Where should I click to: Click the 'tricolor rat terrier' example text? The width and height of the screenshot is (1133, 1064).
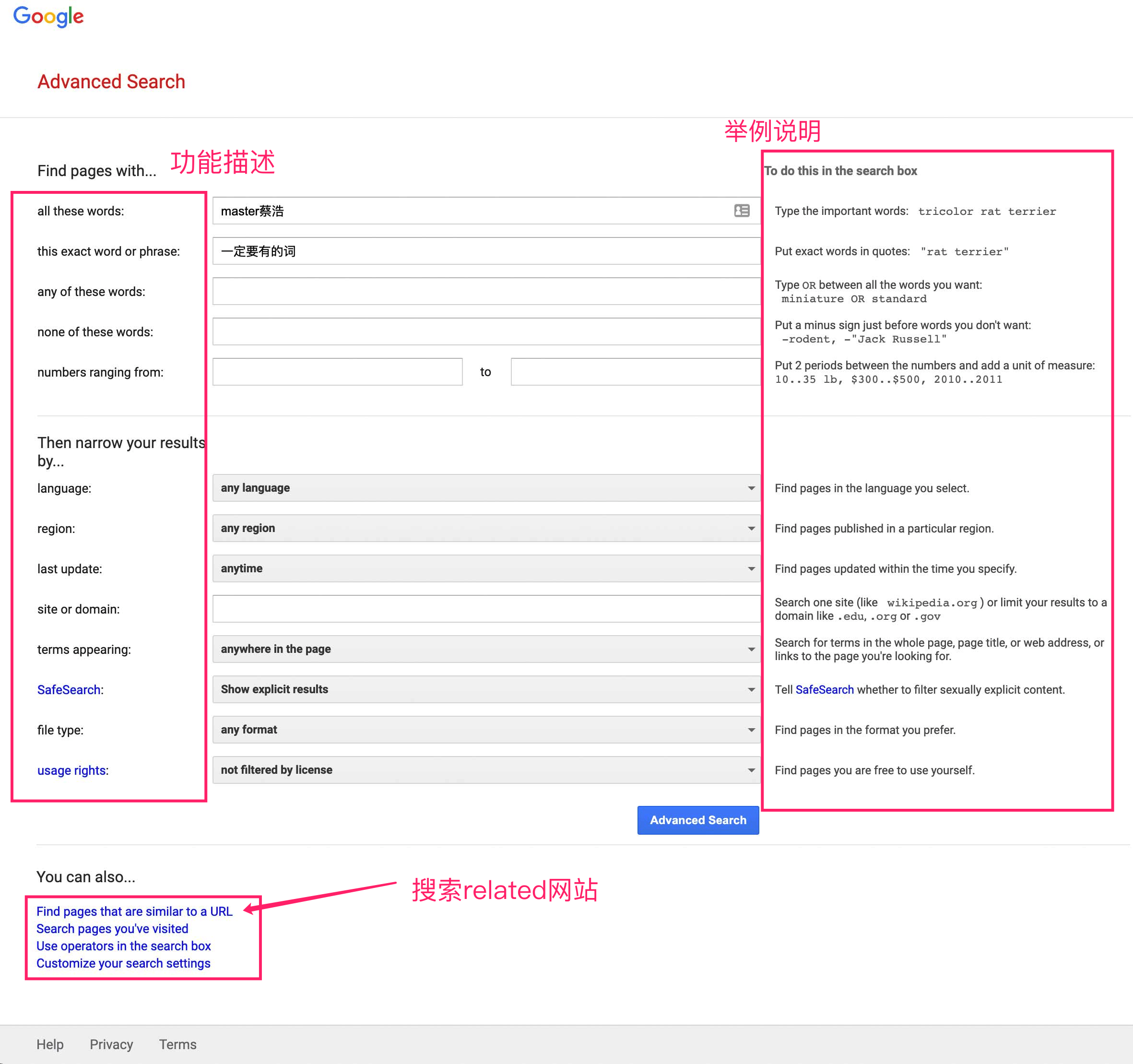click(x=987, y=212)
